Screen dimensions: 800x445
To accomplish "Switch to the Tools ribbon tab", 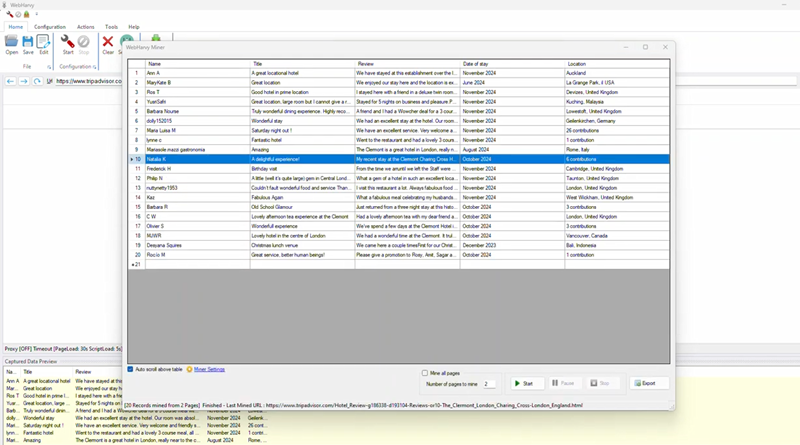I will [111, 27].
